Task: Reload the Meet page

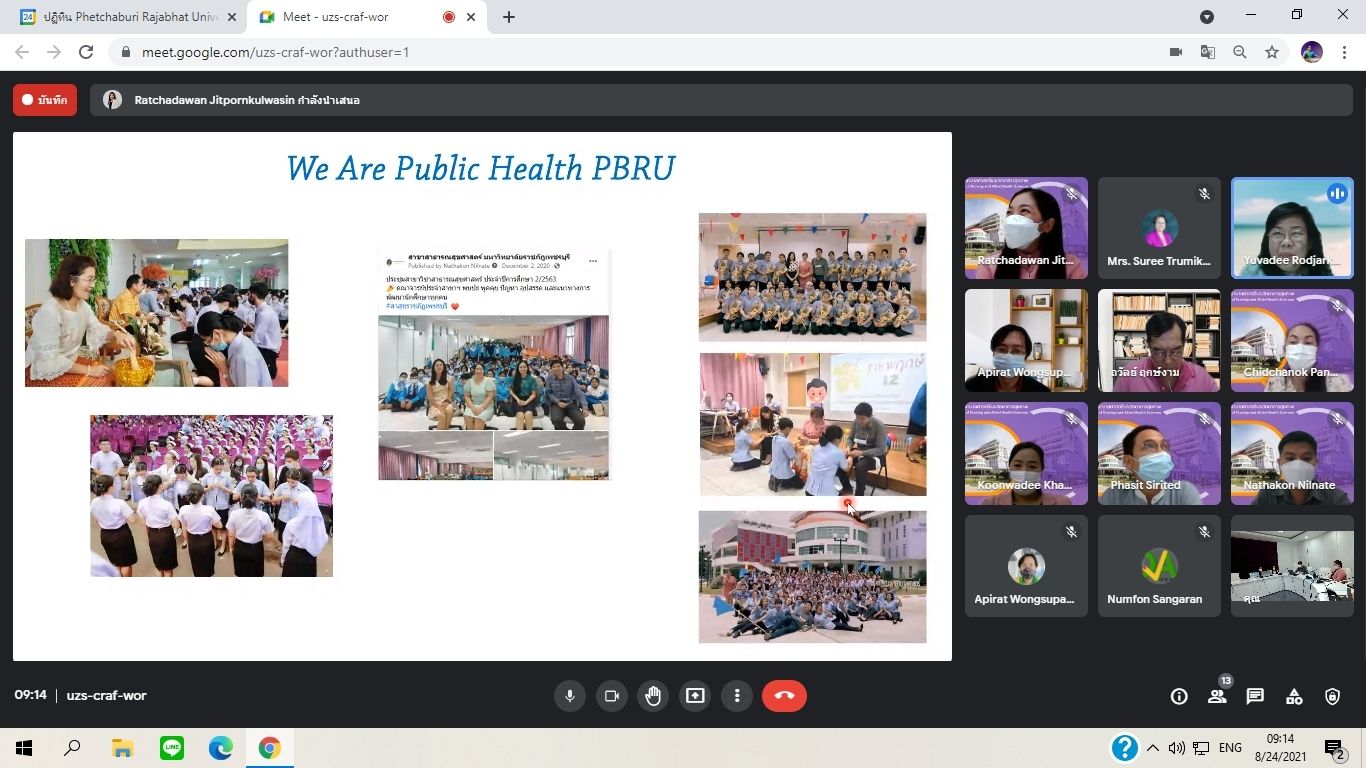Action: tap(86, 52)
